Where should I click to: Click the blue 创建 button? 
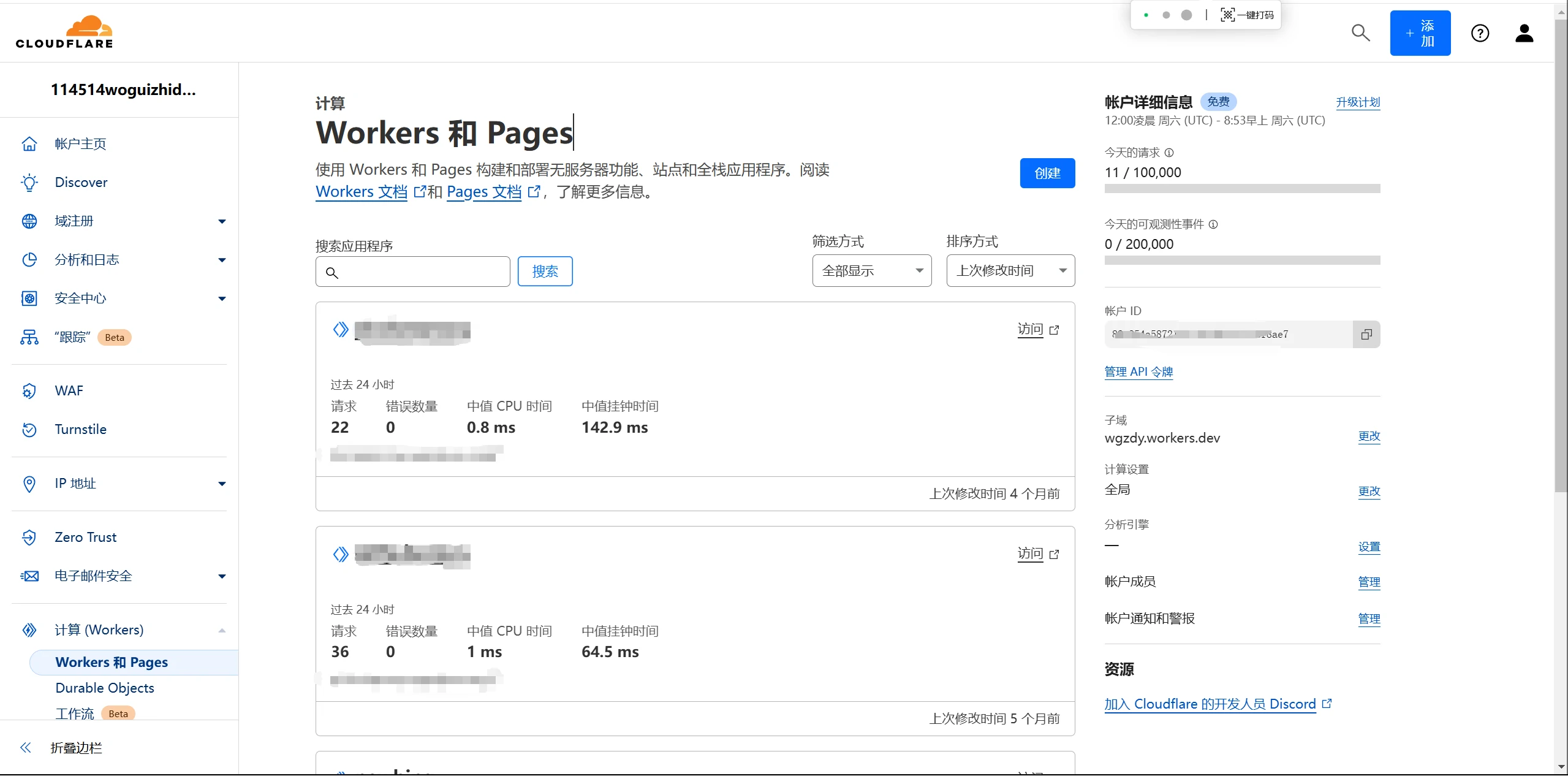click(x=1047, y=173)
